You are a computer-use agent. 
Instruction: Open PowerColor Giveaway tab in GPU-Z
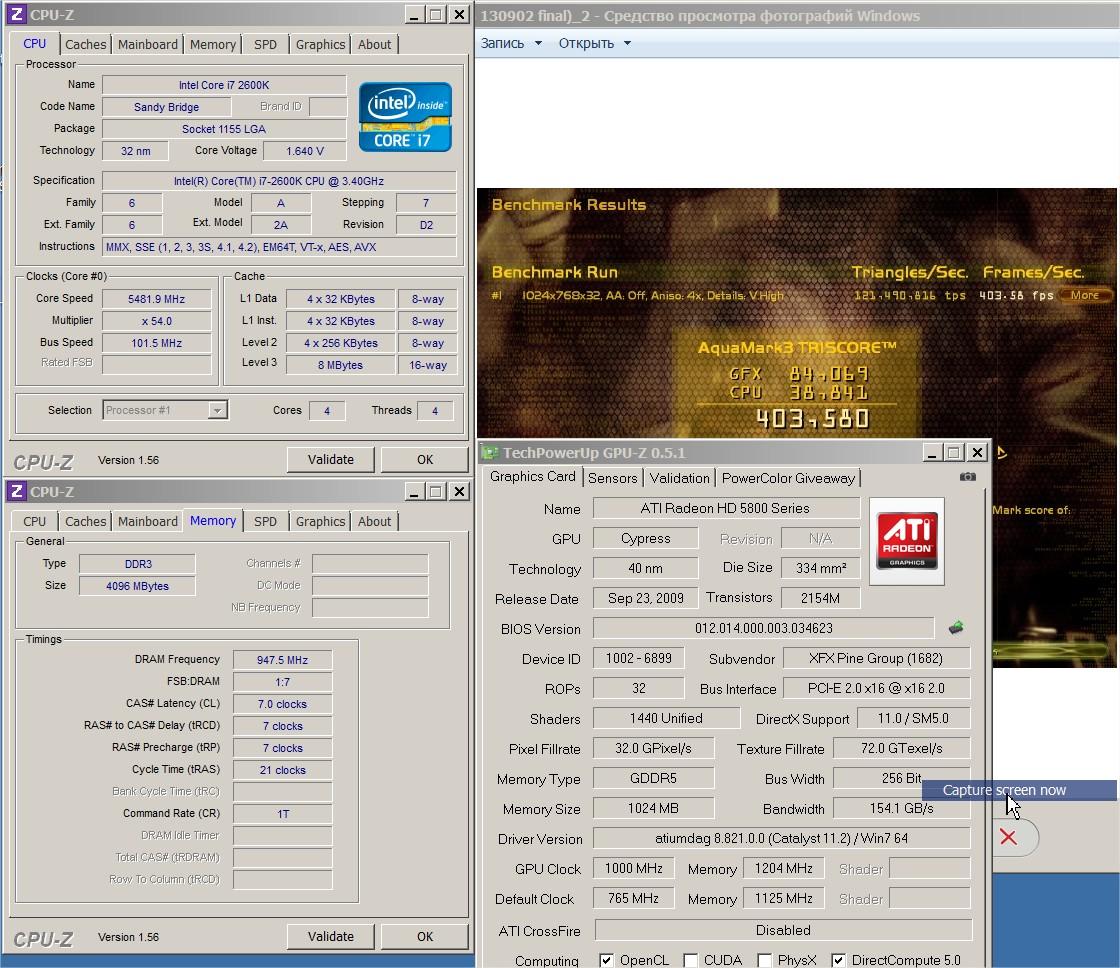point(788,478)
